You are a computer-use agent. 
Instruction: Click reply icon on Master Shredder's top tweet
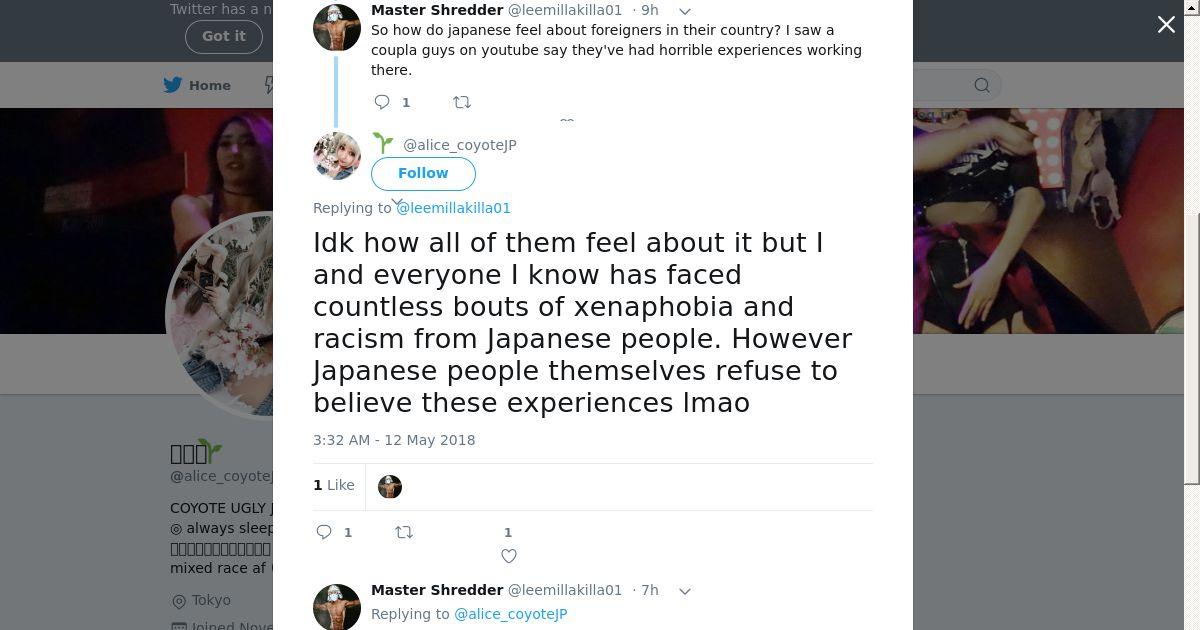pos(382,102)
